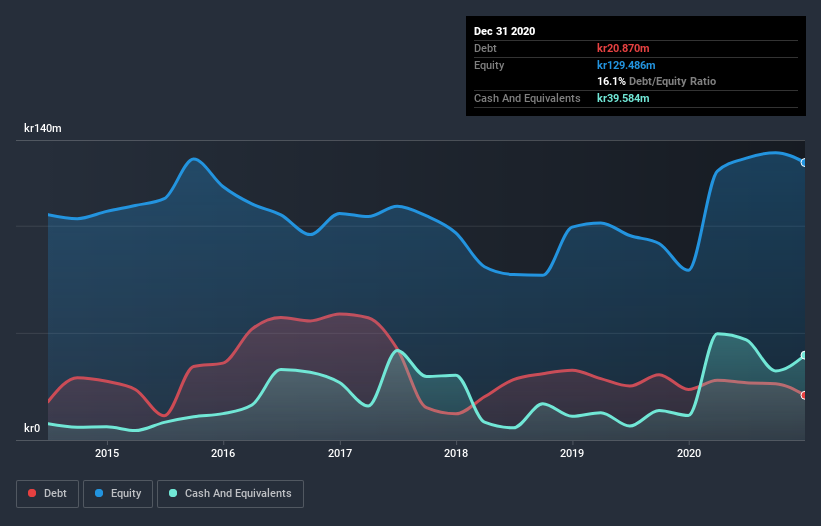Click the 2016 x-axis label
This screenshot has height=526, width=821.
pos(223,453)
